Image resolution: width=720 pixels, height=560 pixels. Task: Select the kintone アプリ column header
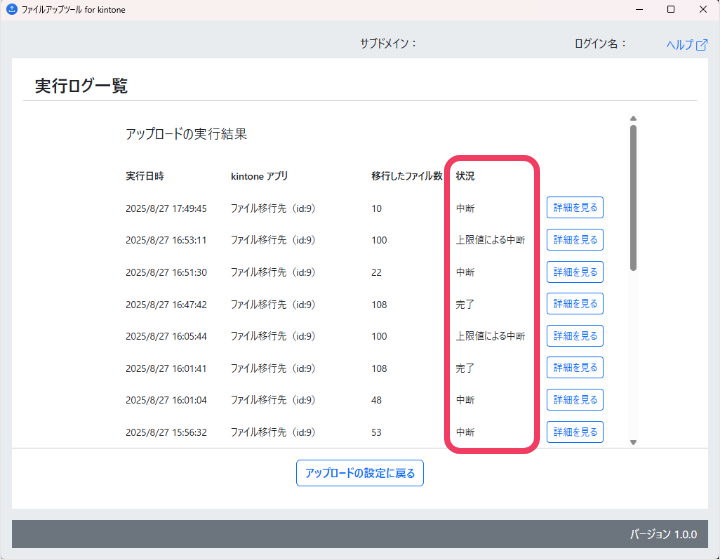click(259, 176)
